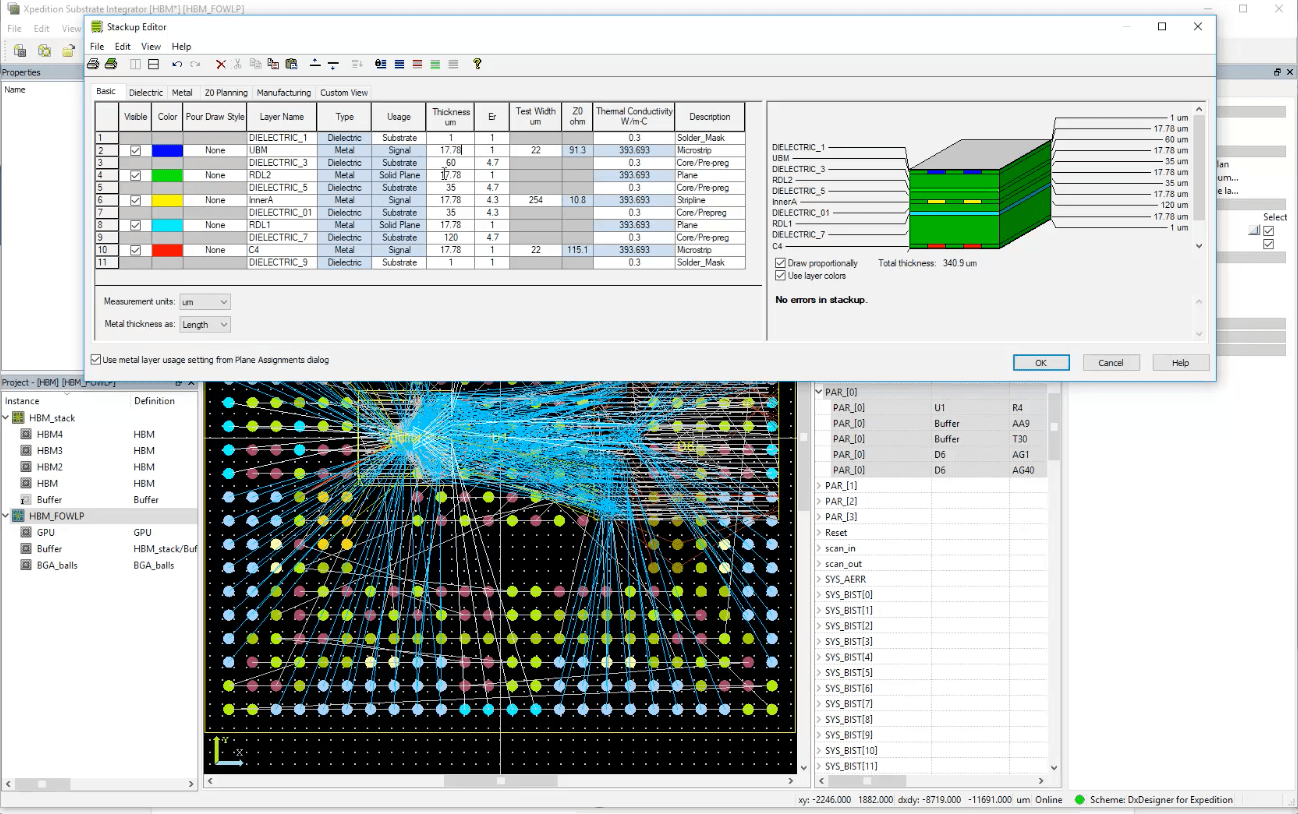Viewport: 1298px width, 814px height.
Task: Switch to the Z0 Planning tab
Action: 225,92
